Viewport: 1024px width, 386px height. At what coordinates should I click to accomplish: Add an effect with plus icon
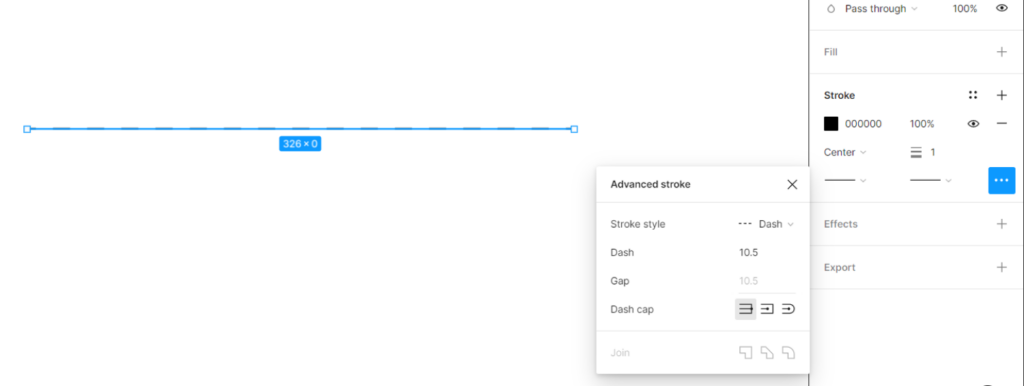click(1001, 224)
